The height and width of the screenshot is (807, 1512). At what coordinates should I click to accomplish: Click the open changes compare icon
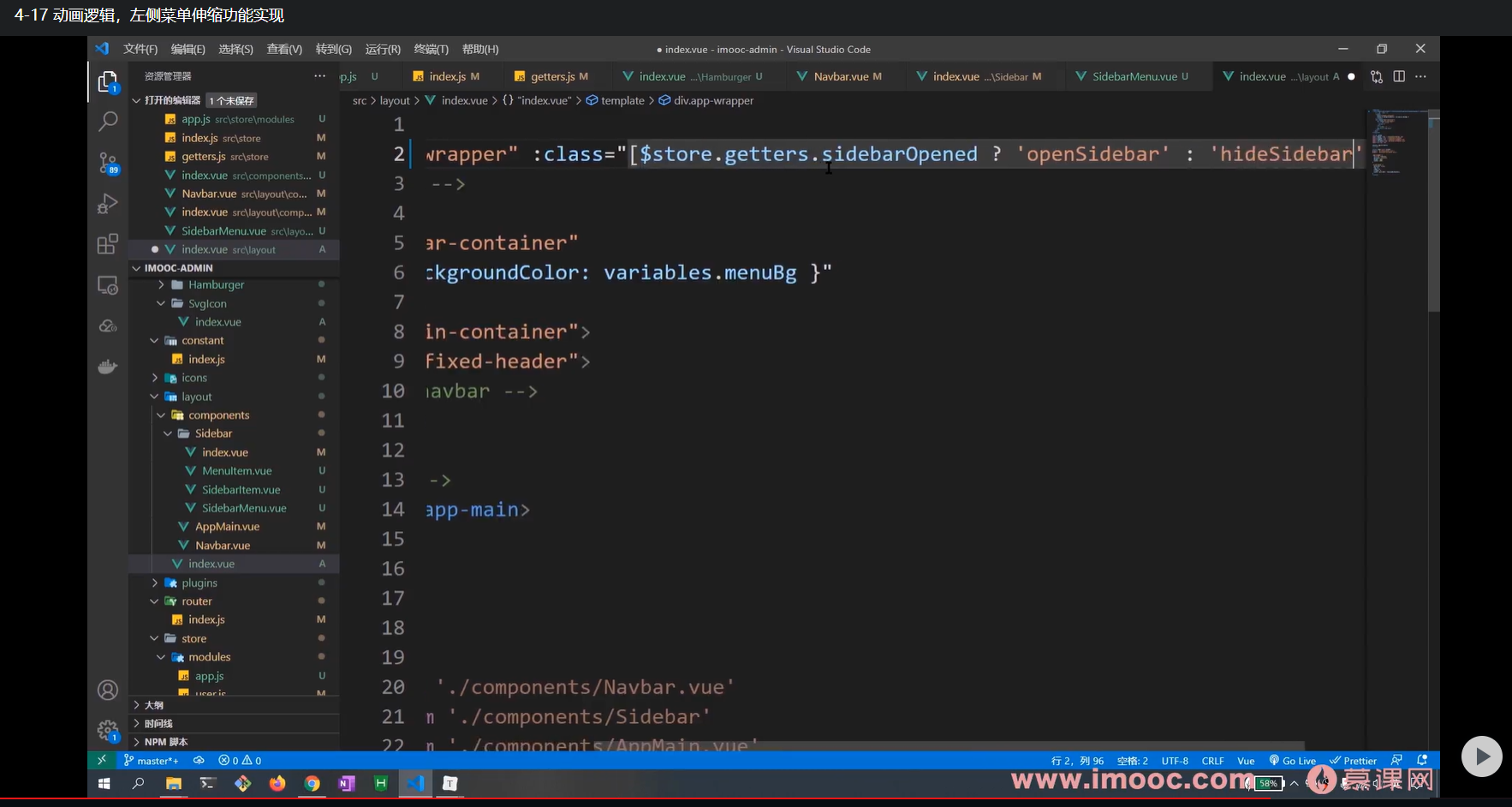(x=1377, y=76)
